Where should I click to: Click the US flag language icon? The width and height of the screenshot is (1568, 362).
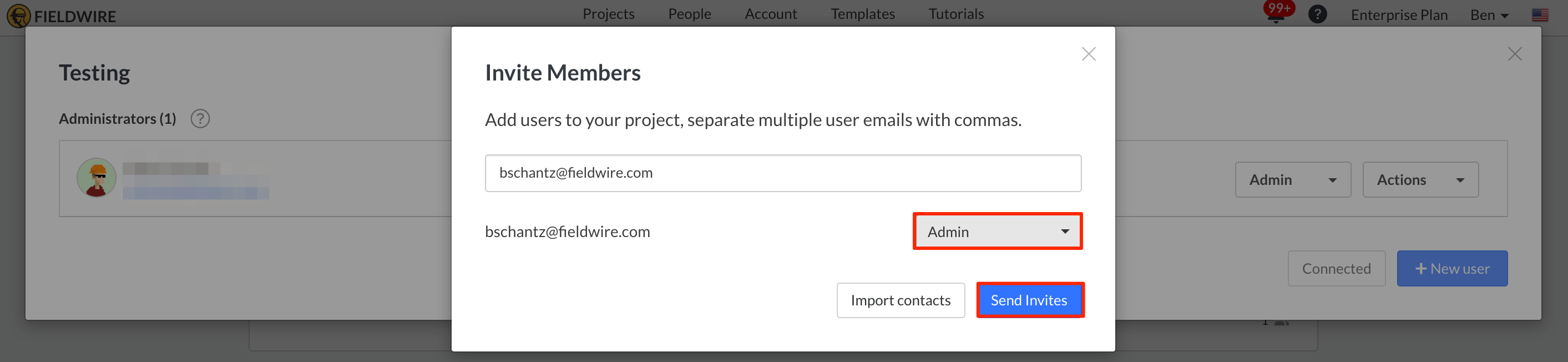pyautogui.click(x=1540, y=13)
